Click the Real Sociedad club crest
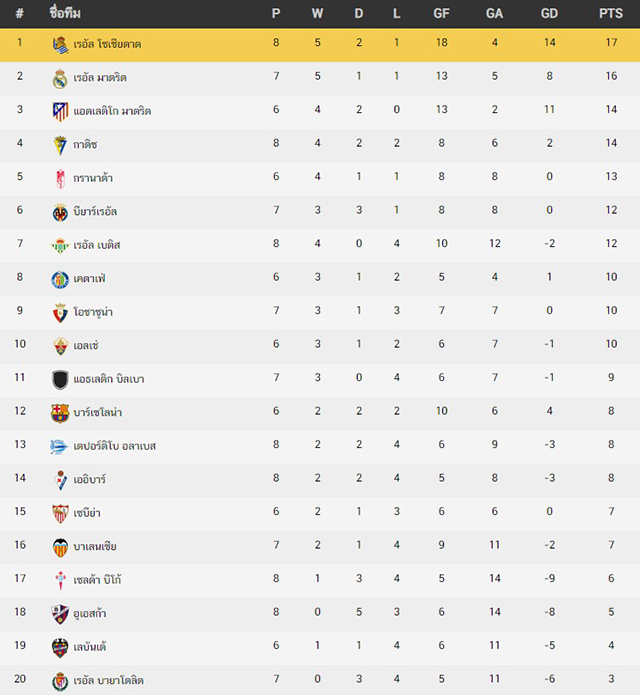 60,44
